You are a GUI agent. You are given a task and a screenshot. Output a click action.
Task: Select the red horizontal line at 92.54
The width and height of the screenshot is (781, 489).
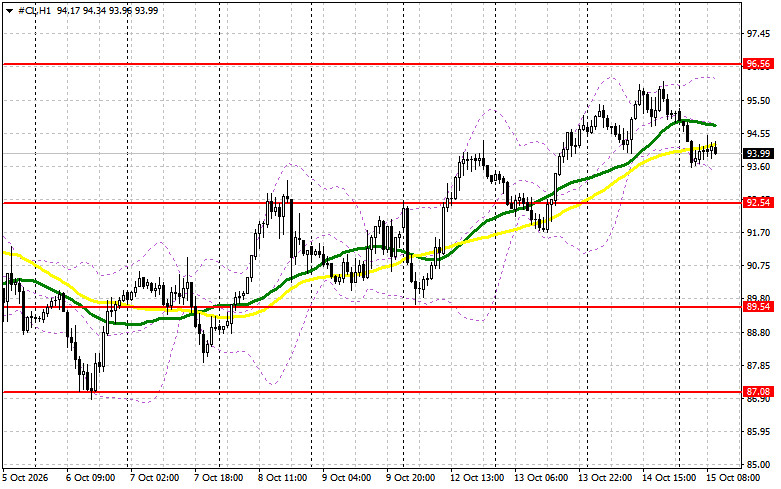[x=371, y=203]
